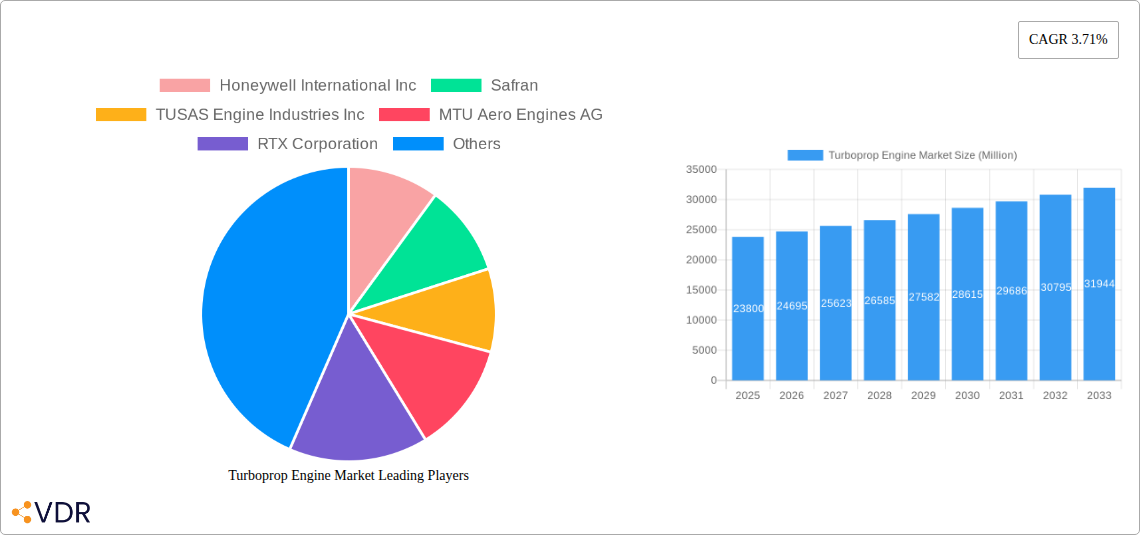Click the 35000 y-axis label

click(x=702, y=169)
